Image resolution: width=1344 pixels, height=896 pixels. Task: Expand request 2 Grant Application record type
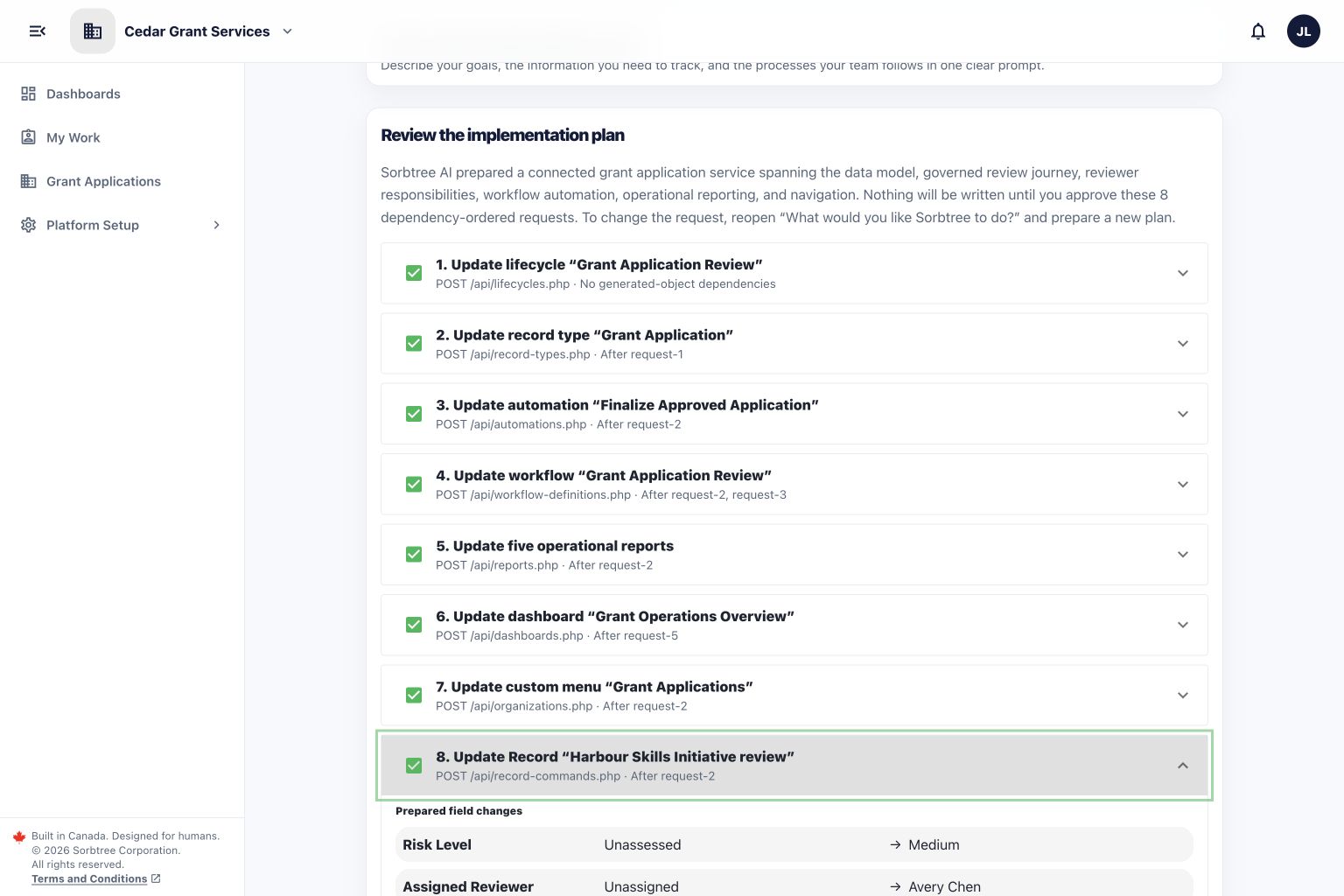[x=1182, y=344]
